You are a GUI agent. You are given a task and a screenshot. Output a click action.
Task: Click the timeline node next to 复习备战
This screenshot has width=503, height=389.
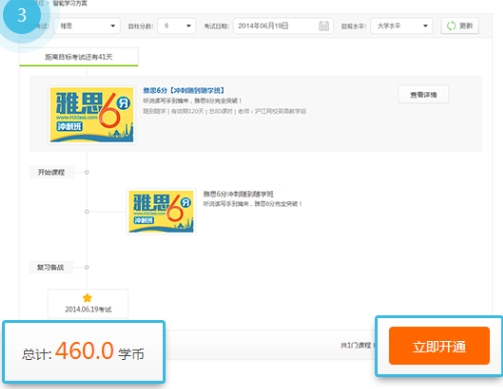tap(87, 267)
